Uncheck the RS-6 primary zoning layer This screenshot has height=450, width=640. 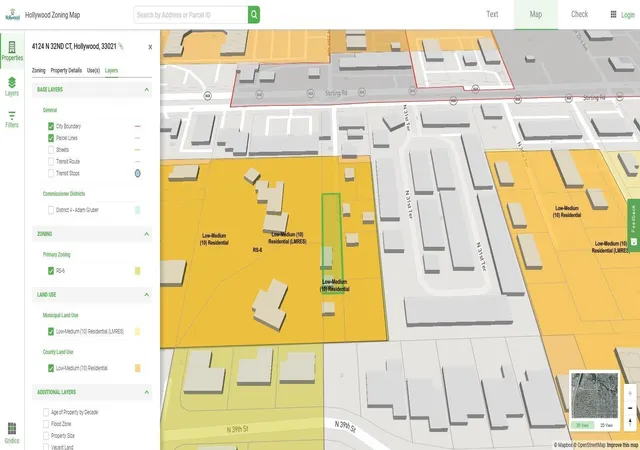[x=51, y=271]
